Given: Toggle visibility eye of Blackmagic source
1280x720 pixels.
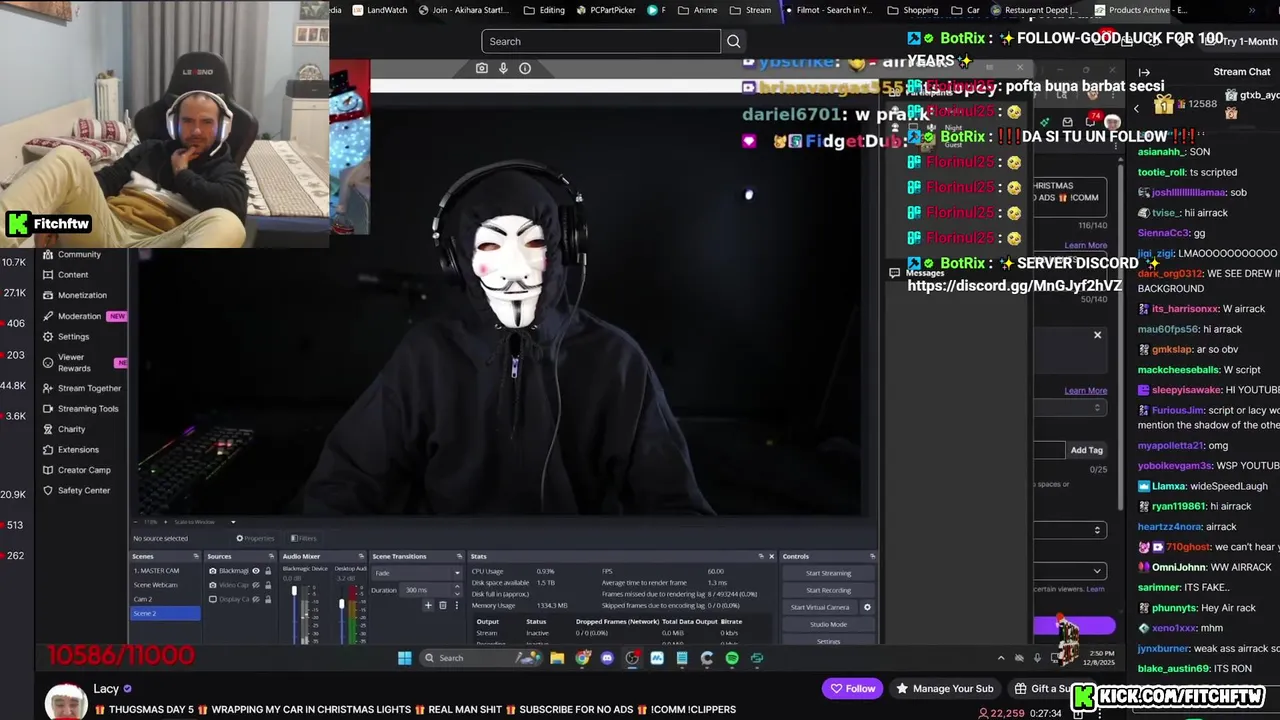Looking at the screenshot, I should [256, 571].
